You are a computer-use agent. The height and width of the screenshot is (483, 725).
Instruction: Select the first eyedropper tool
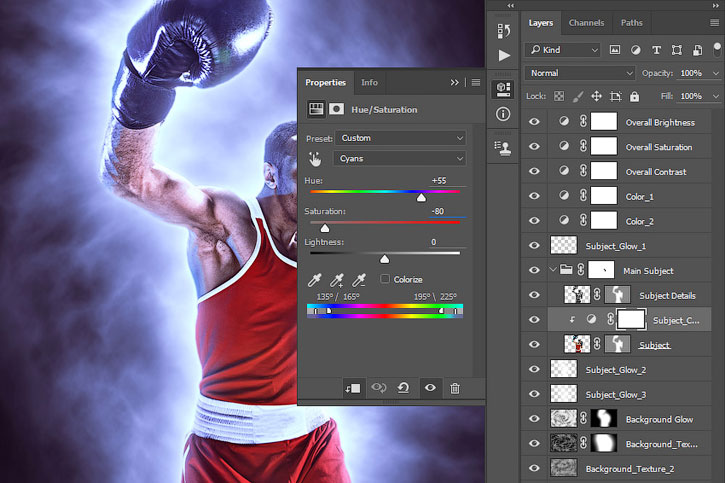pyautogui.click(x=314, y=279)
